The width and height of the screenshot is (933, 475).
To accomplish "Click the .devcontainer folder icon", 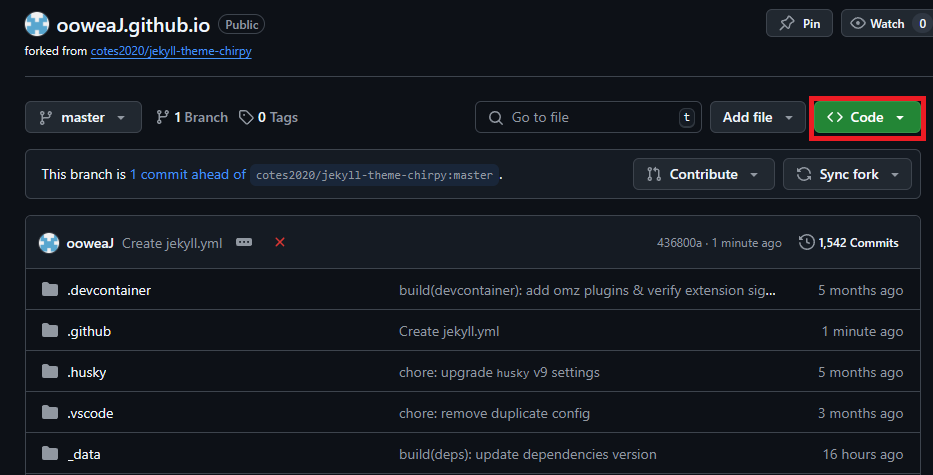I will 50,290.
